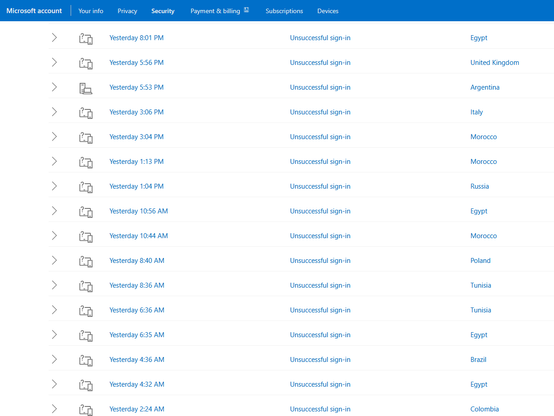
Task: Click the Argentina location
Action: pos(485,87)
